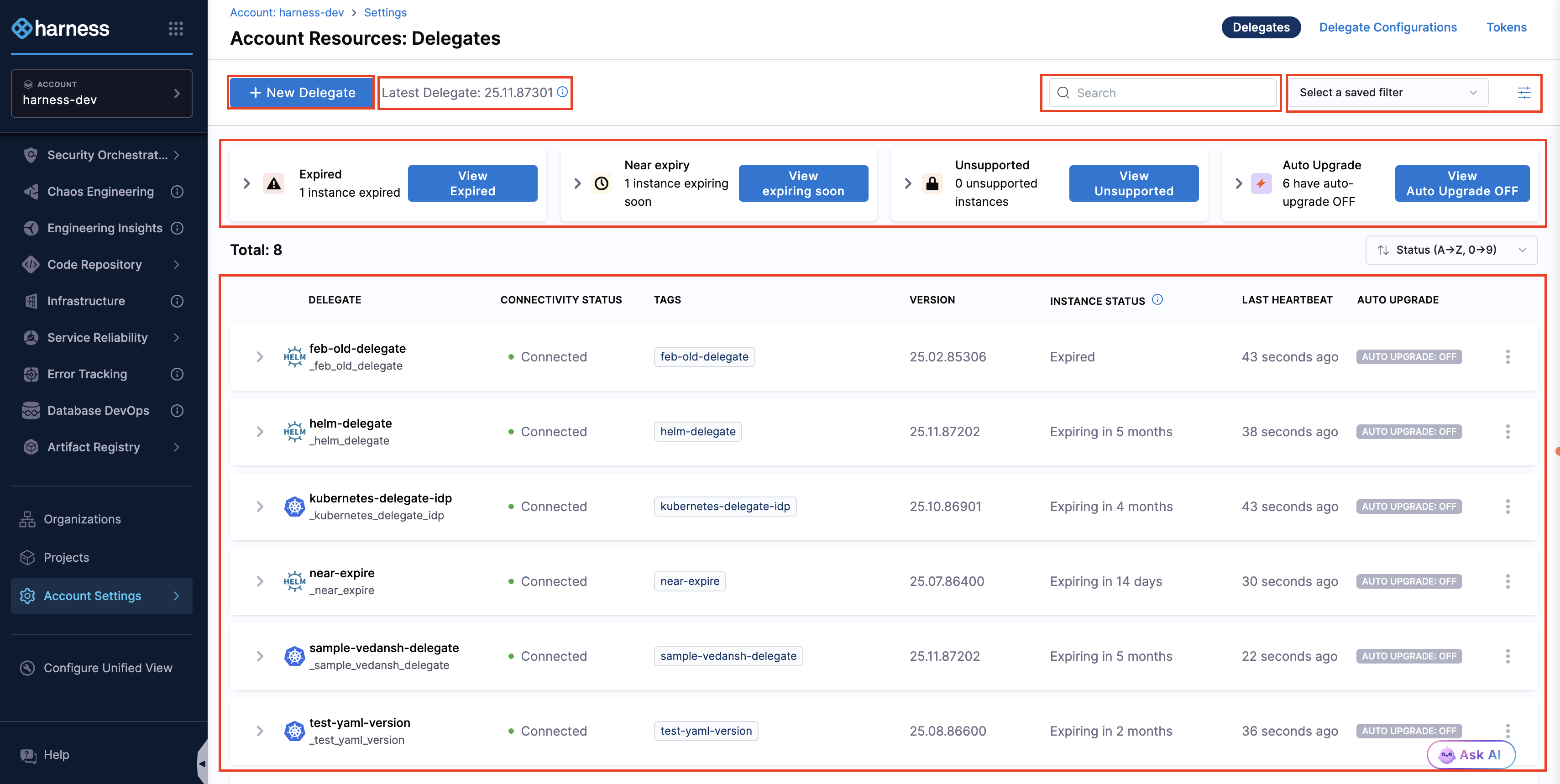Collapse the sidebar using the arrow handle
Image resolution: width=1560 pixels, height=784 pixels.
tap(202, 763)
